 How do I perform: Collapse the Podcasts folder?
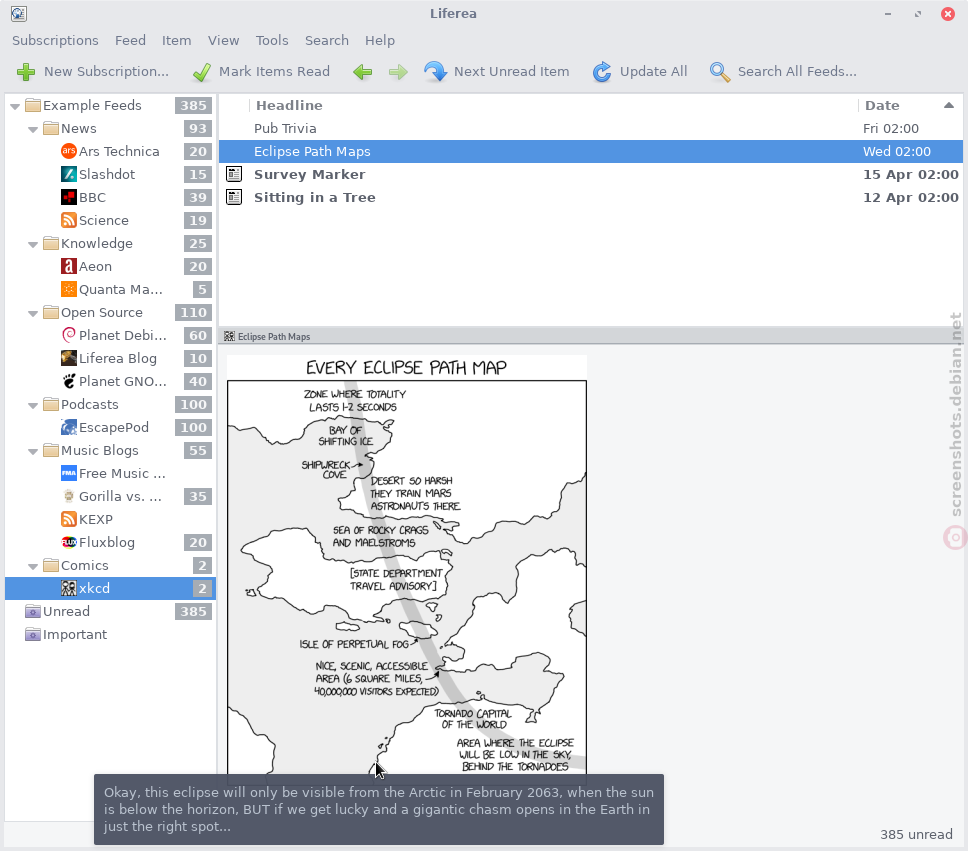pos(33,406)
